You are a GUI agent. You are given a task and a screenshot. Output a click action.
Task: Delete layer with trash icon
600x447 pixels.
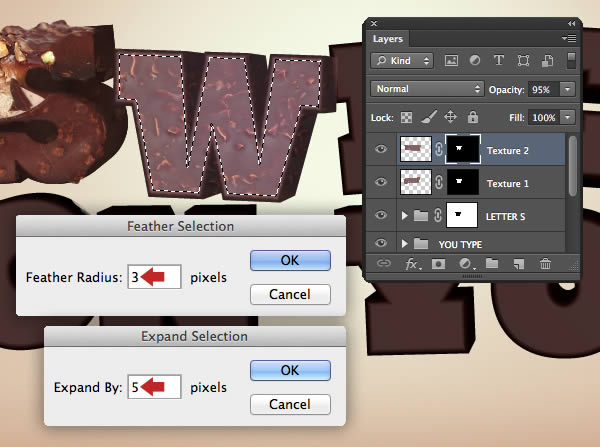[x=545, y=263]
